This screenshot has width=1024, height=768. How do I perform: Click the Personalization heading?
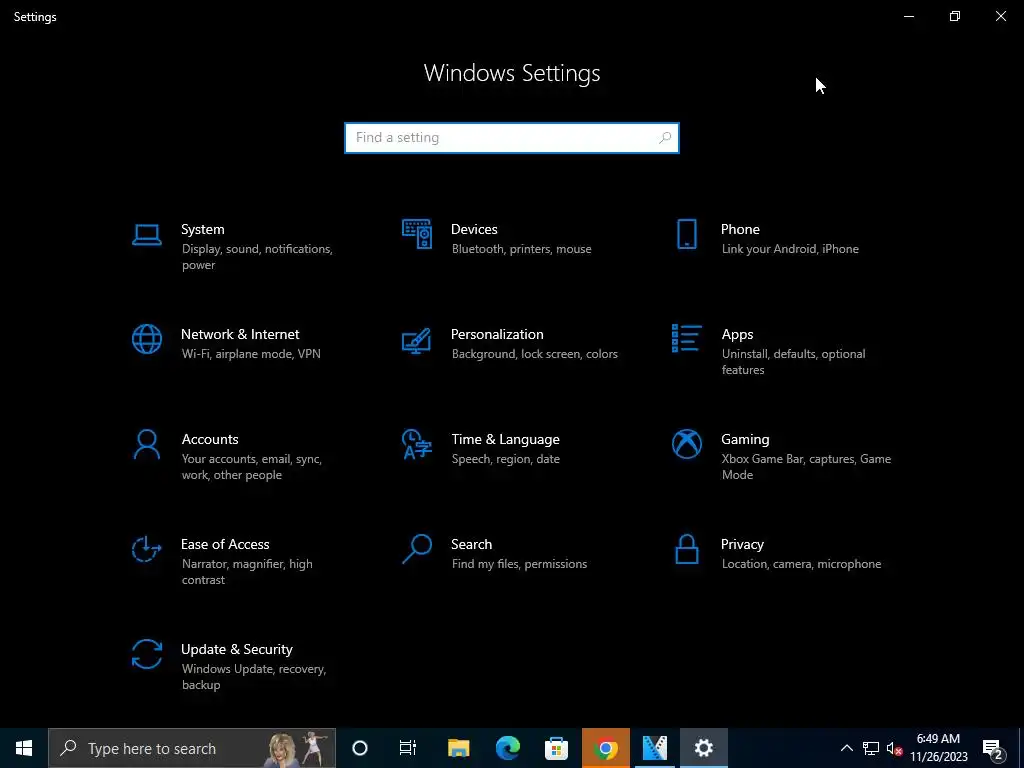497,334
